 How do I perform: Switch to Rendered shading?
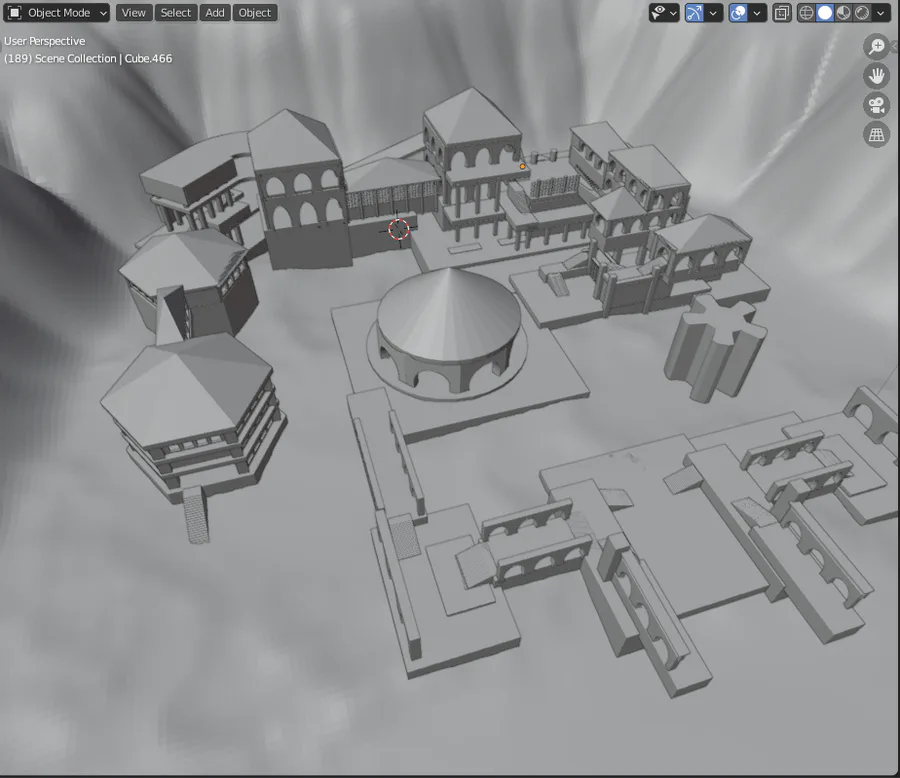862,13
